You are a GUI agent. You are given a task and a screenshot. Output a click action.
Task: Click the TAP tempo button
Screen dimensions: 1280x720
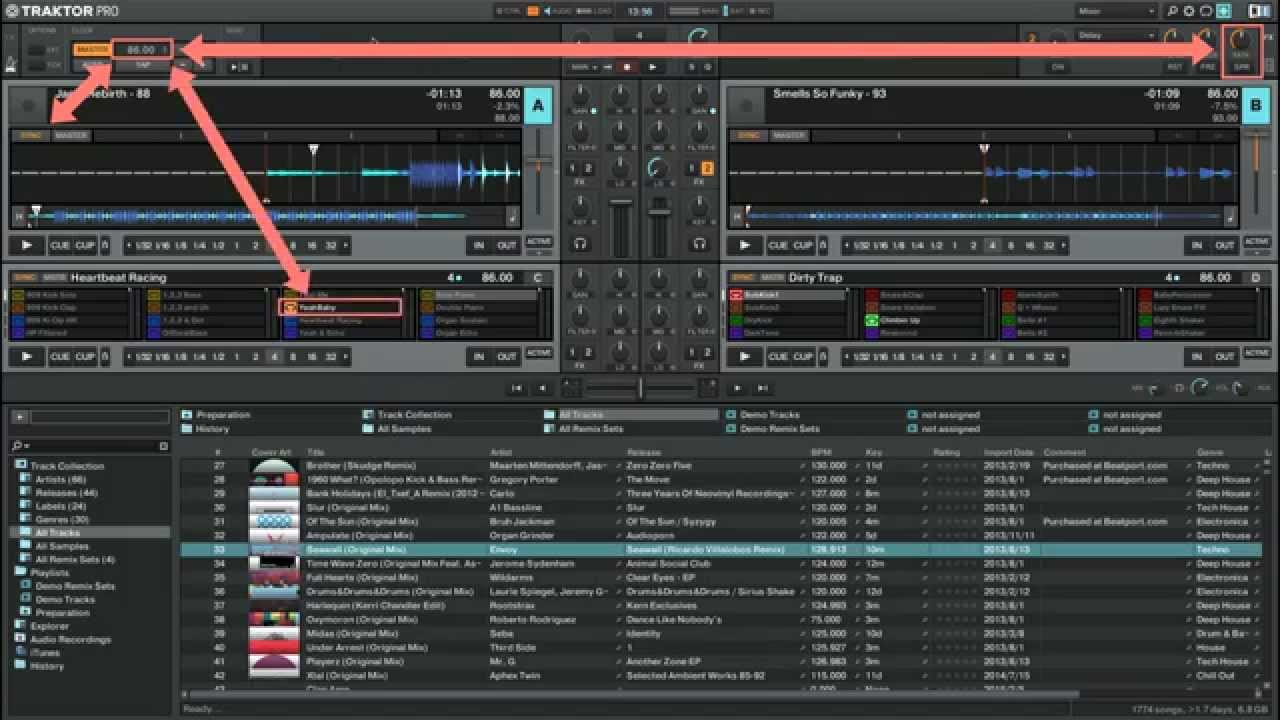(141, 65)
